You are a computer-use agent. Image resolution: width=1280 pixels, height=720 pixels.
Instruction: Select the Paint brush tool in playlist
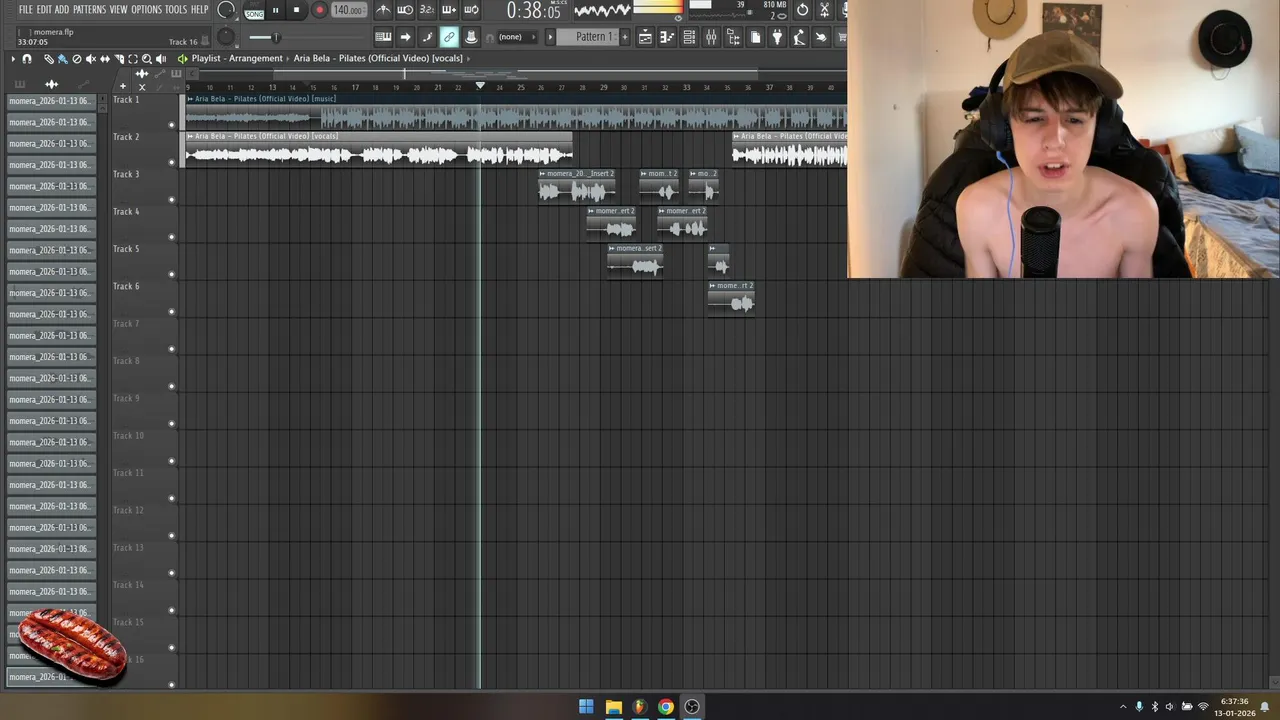click(62, 59)
